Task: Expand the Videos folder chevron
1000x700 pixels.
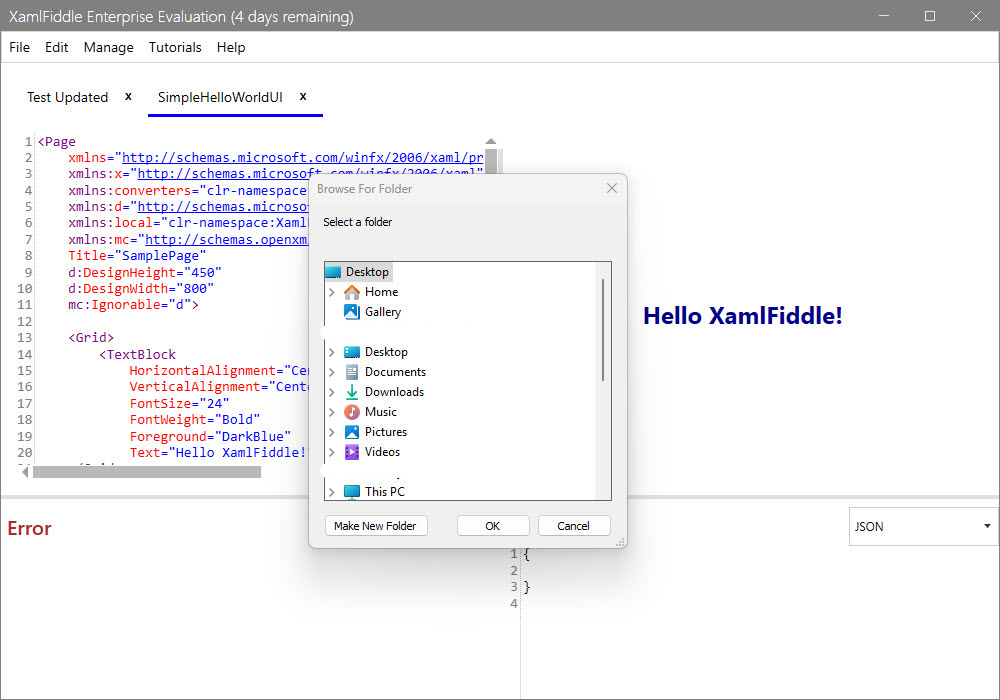Action: (x=332, y=452)
